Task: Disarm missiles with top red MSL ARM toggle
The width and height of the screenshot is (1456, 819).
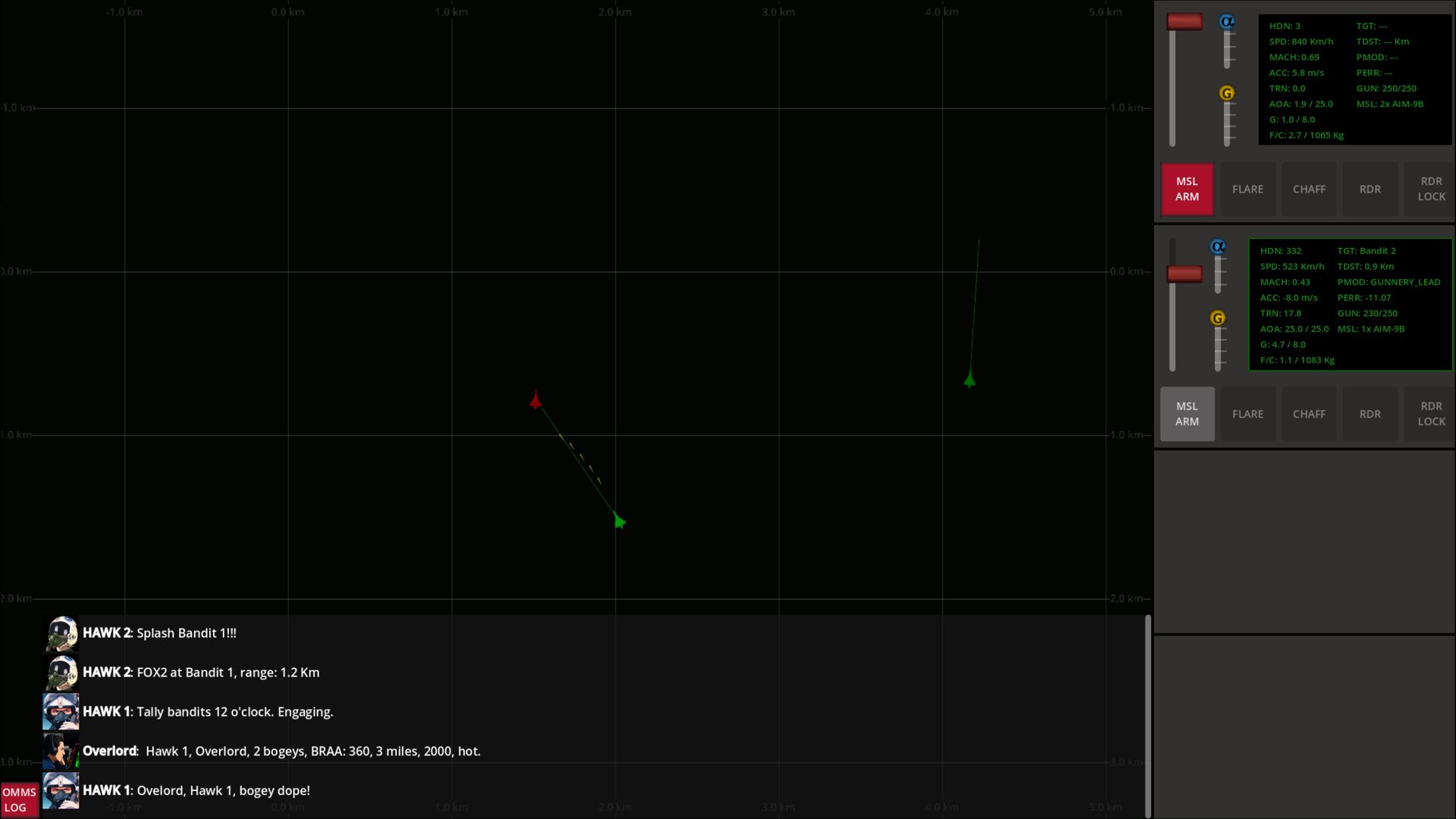Action: point(1187,189)
